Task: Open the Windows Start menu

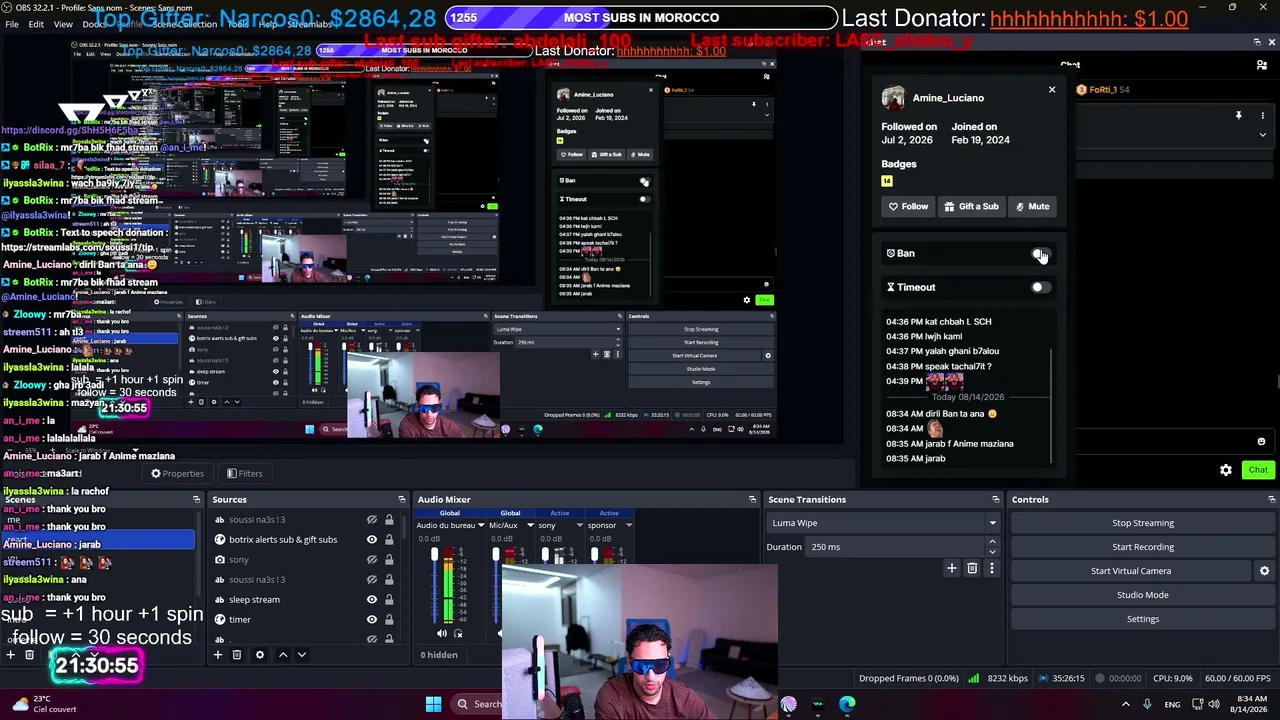Action: tap(433, 704)
